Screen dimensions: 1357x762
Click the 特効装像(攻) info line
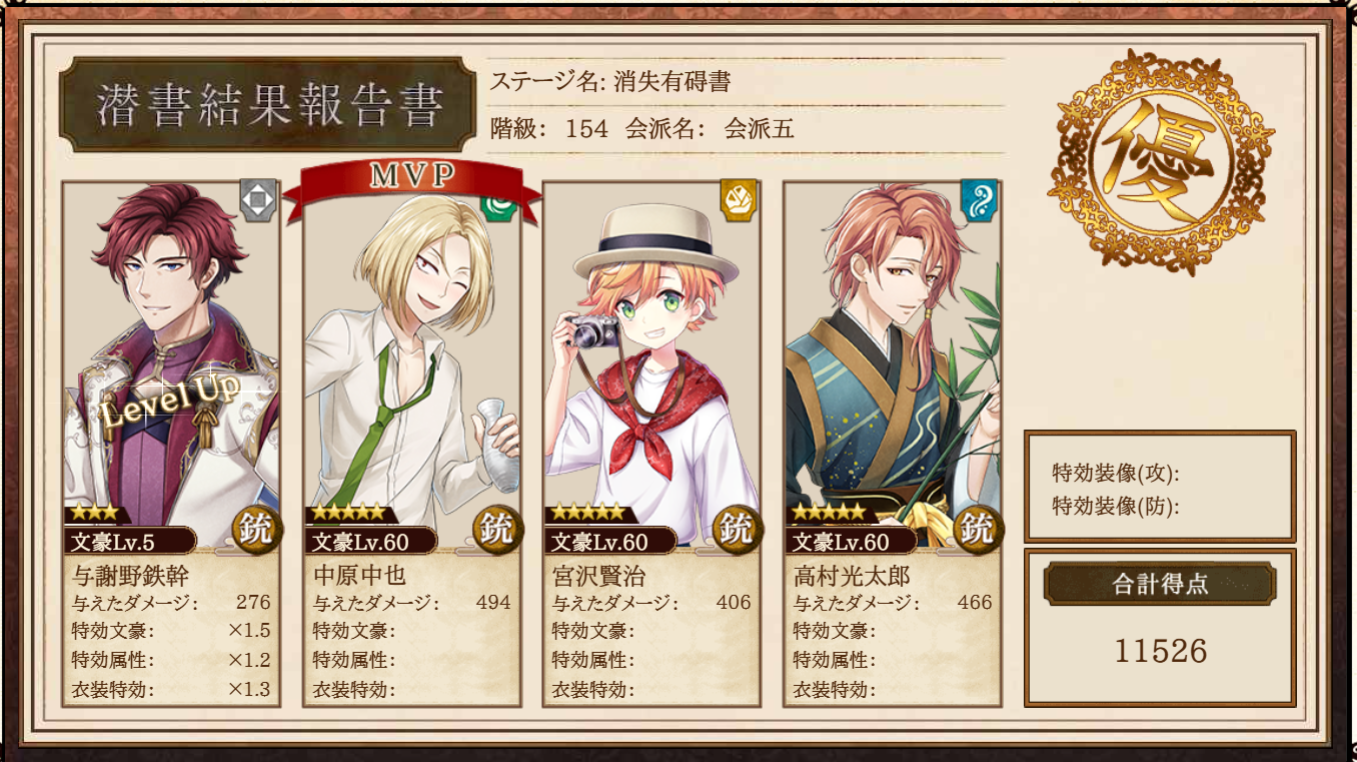pyautogui.click(x=1116, y=473)
